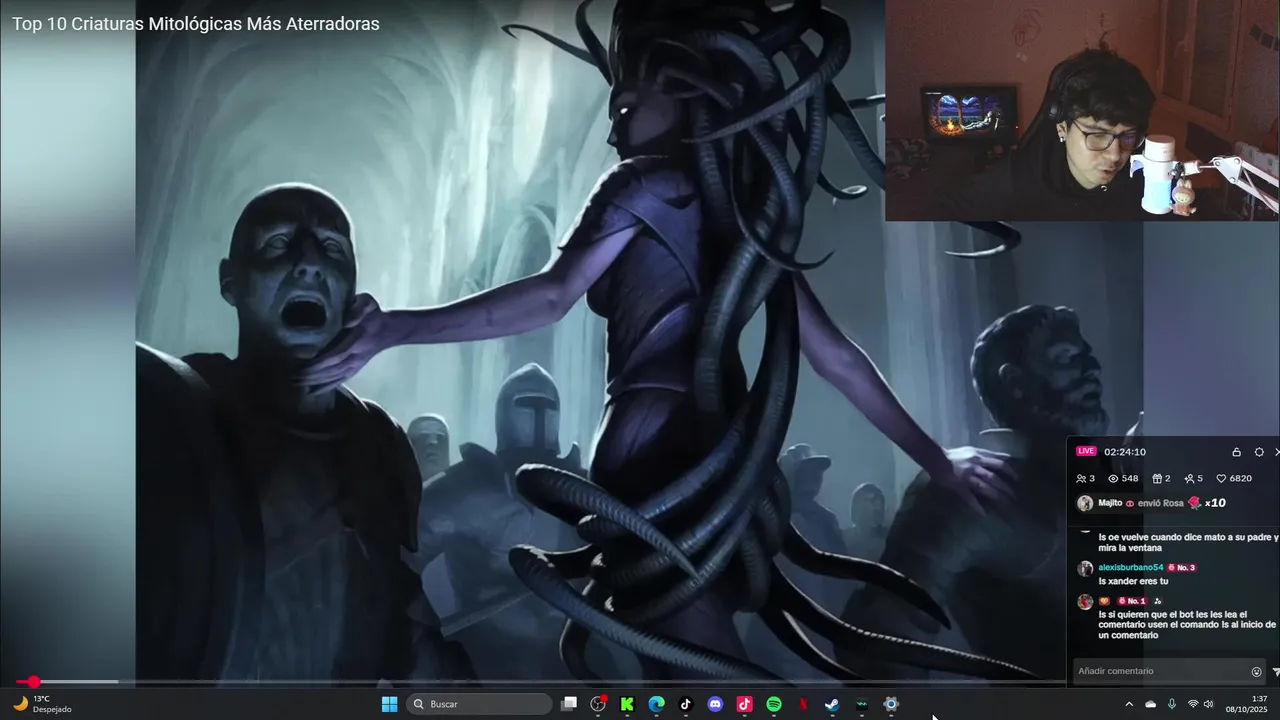This screenshot has height=720, width=1280.
Task: Open Spotify from the taskbar
Action: pos(773,704)
